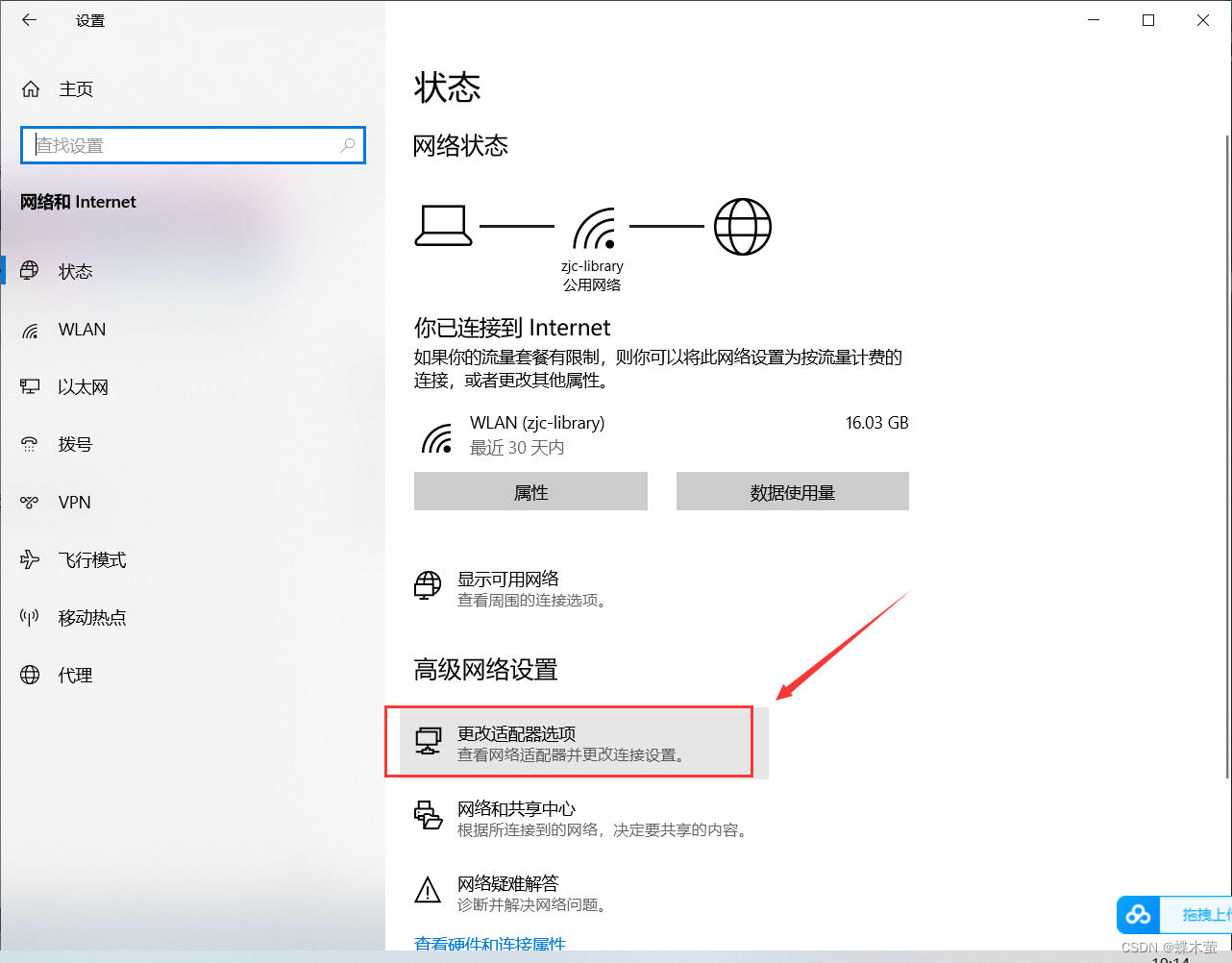Open 查看硬件和连接属性 link
1232x963 pixels.
tap(490, 944)
